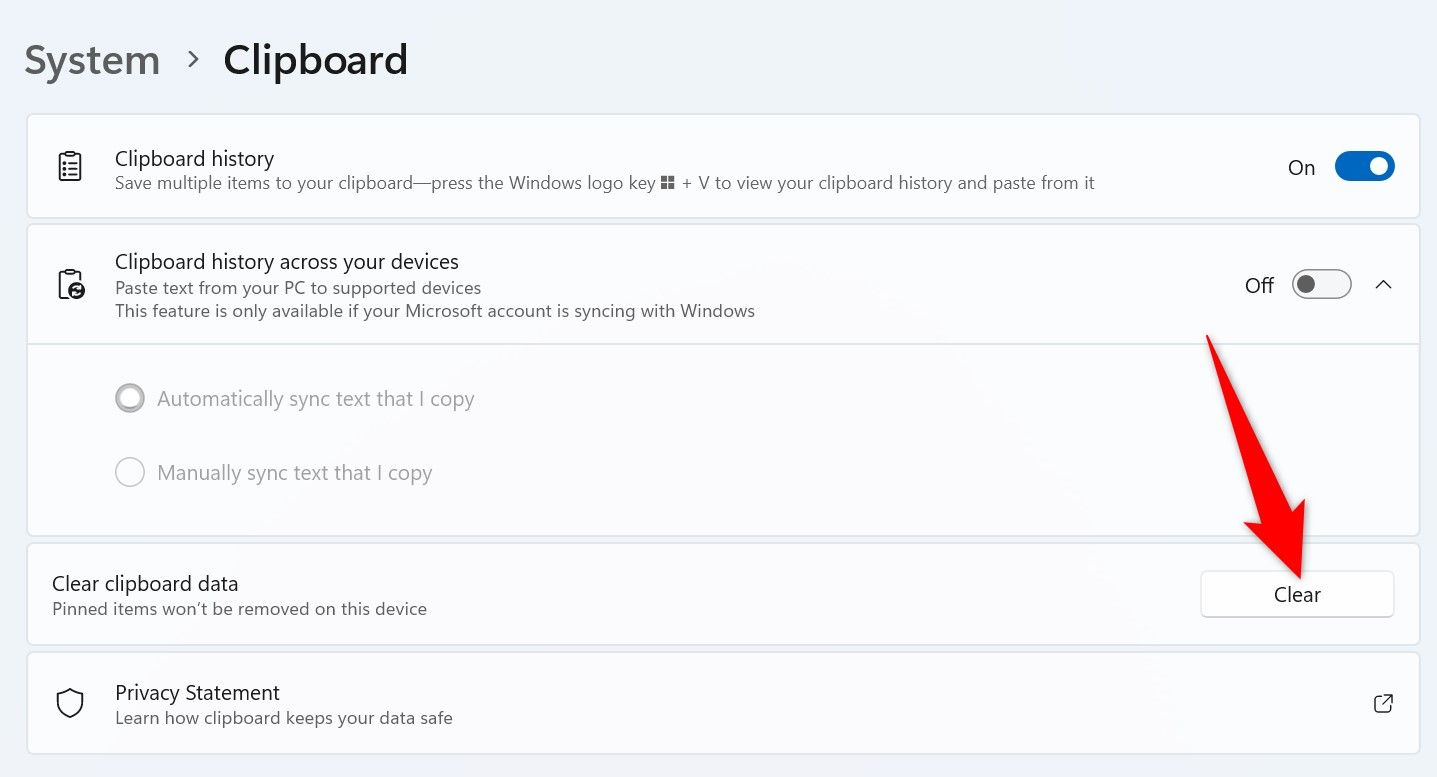This screenshot has height=777, width=1437.
Task: Click the Windows logo key icon
Action: [668, 184]
